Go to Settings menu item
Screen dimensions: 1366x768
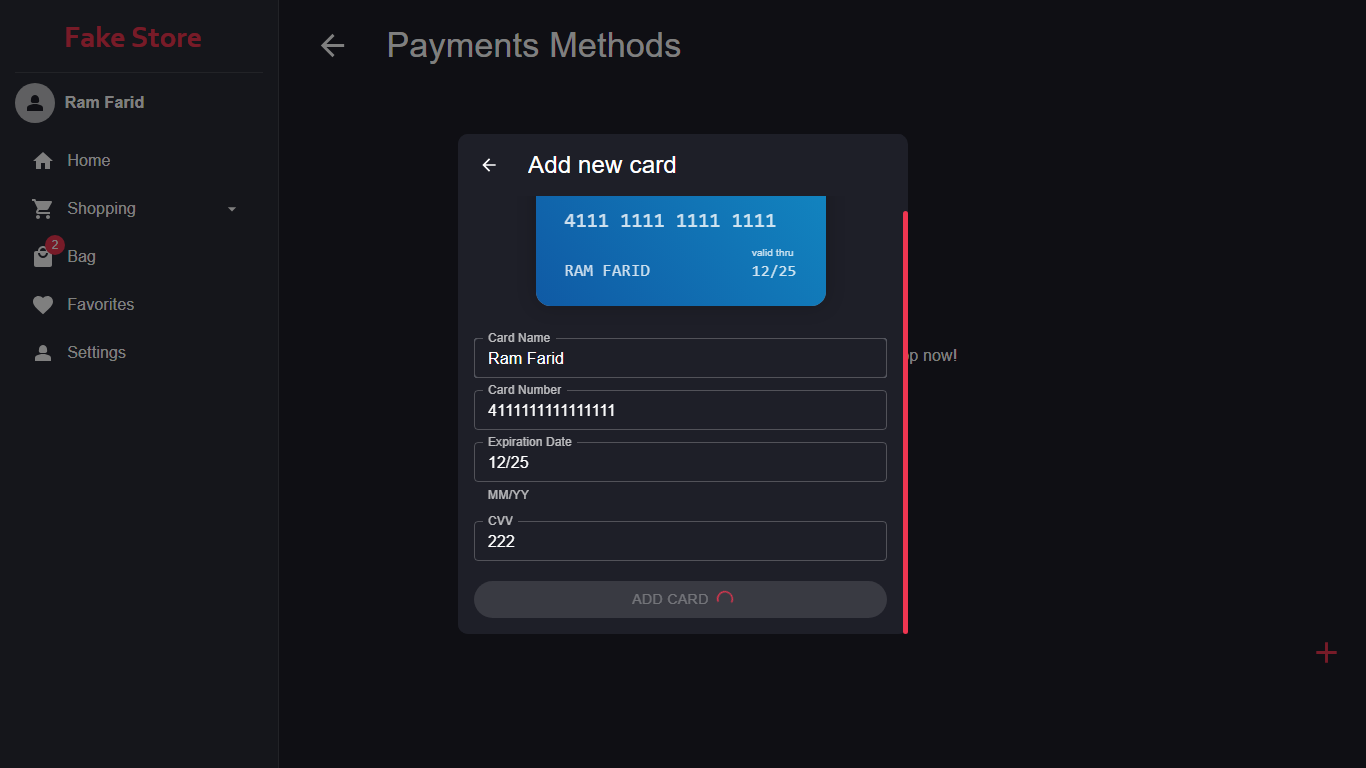(96, 353)
